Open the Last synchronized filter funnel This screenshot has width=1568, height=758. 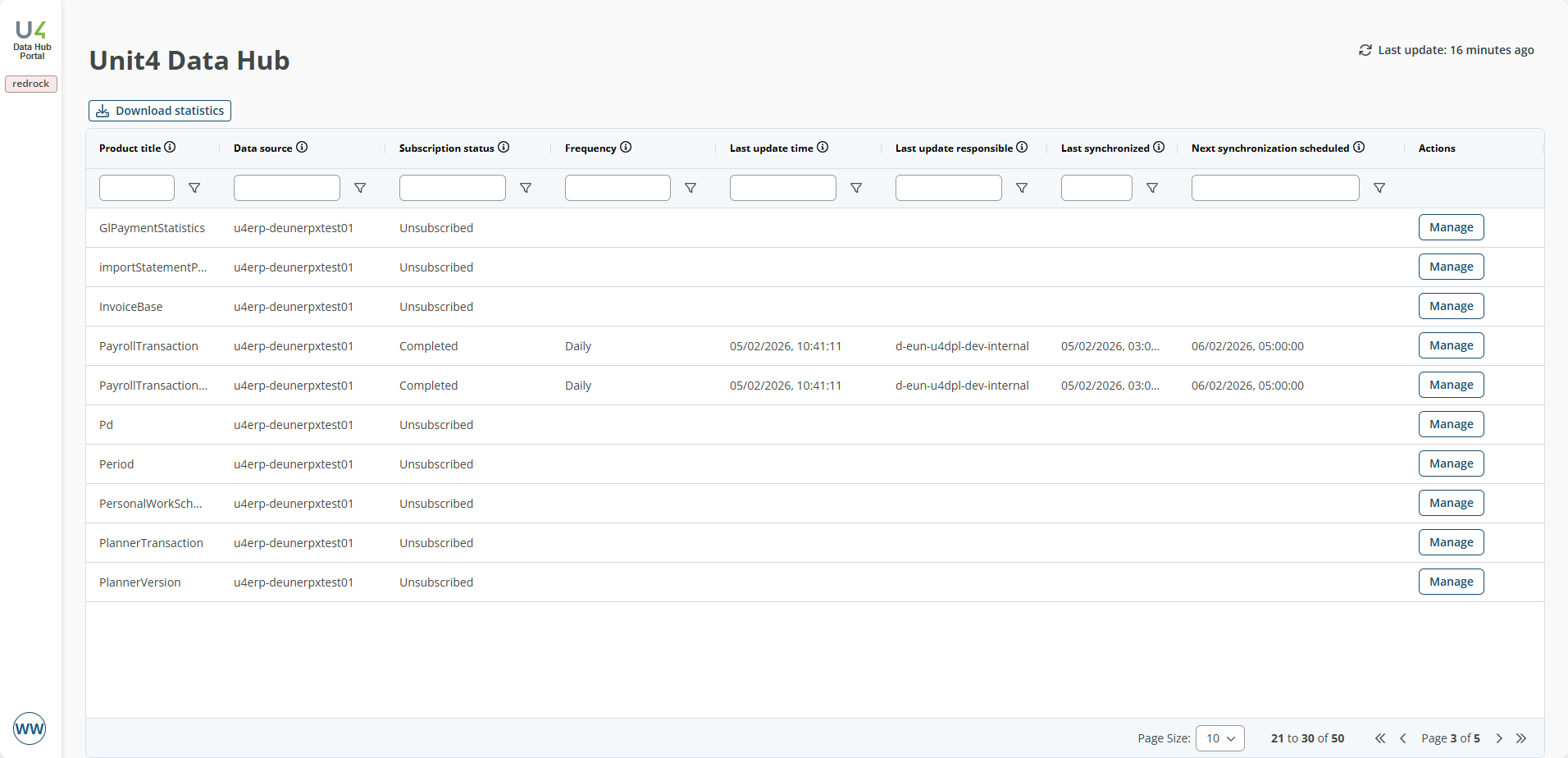[1152, 188]
